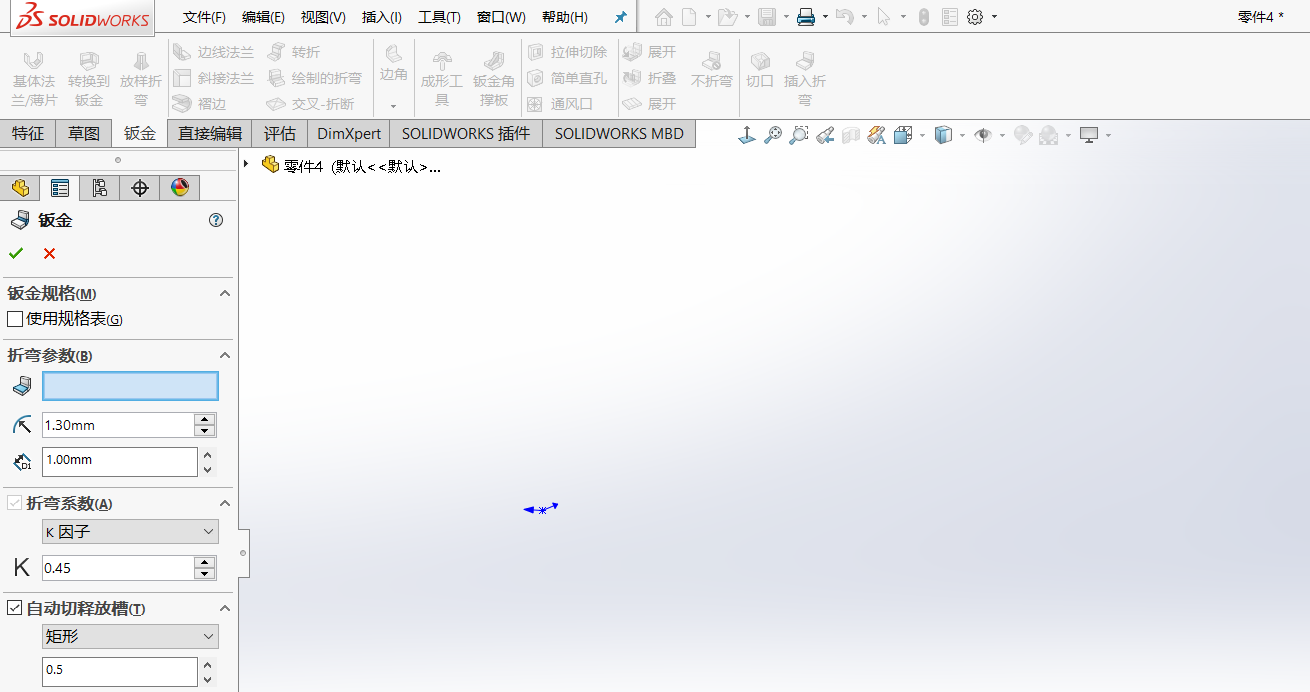
Task: Open the K 因子 dropdown
Action: [x=130, y=532]
